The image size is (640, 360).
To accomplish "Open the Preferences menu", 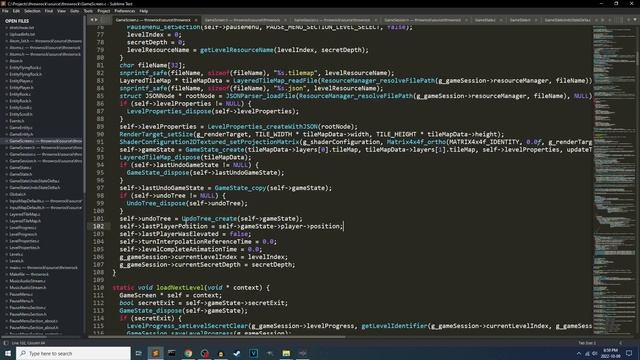I will [124, 11].
